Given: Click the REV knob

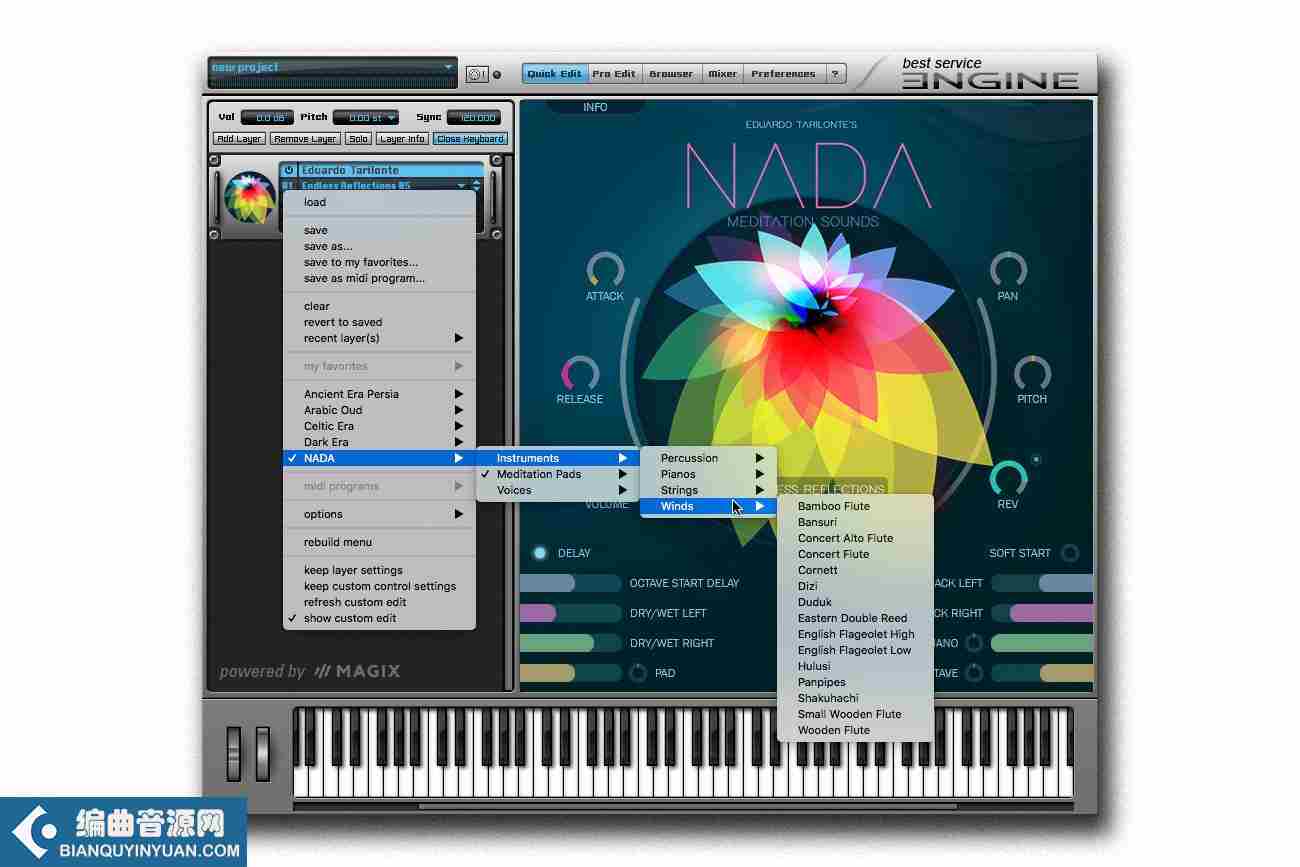Looking at the screenshot, I should (1008, 478).
